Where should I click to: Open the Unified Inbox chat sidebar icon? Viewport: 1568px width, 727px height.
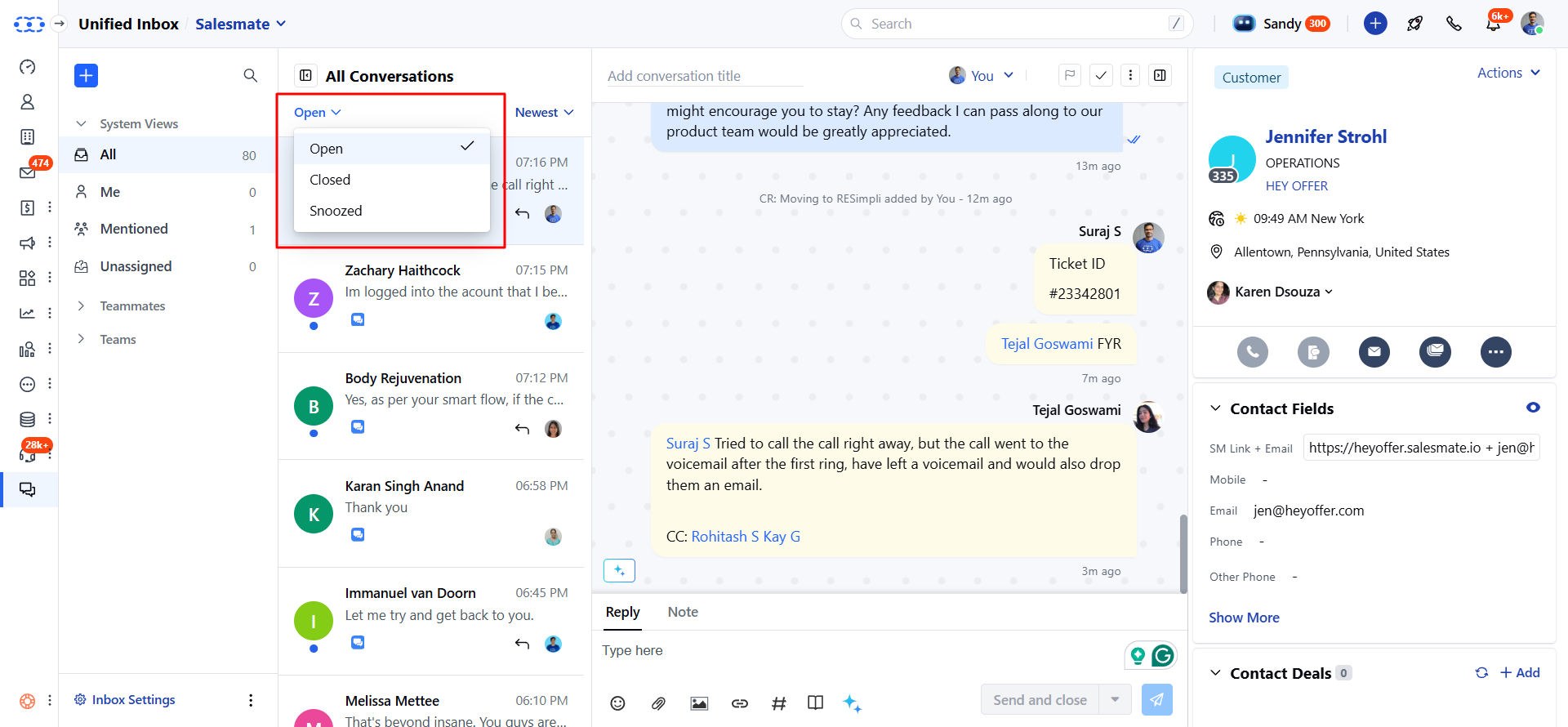[27, 489]
